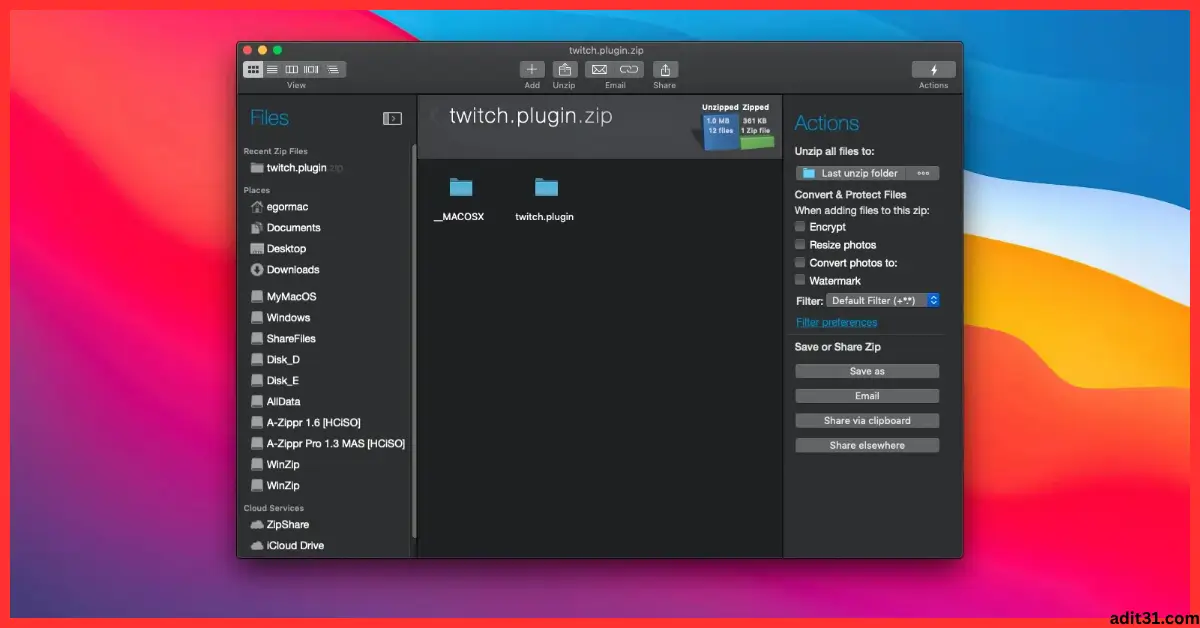The image size is (1200, 628).
Task: Open the __MACOSX folder
Action: (460, 199)
